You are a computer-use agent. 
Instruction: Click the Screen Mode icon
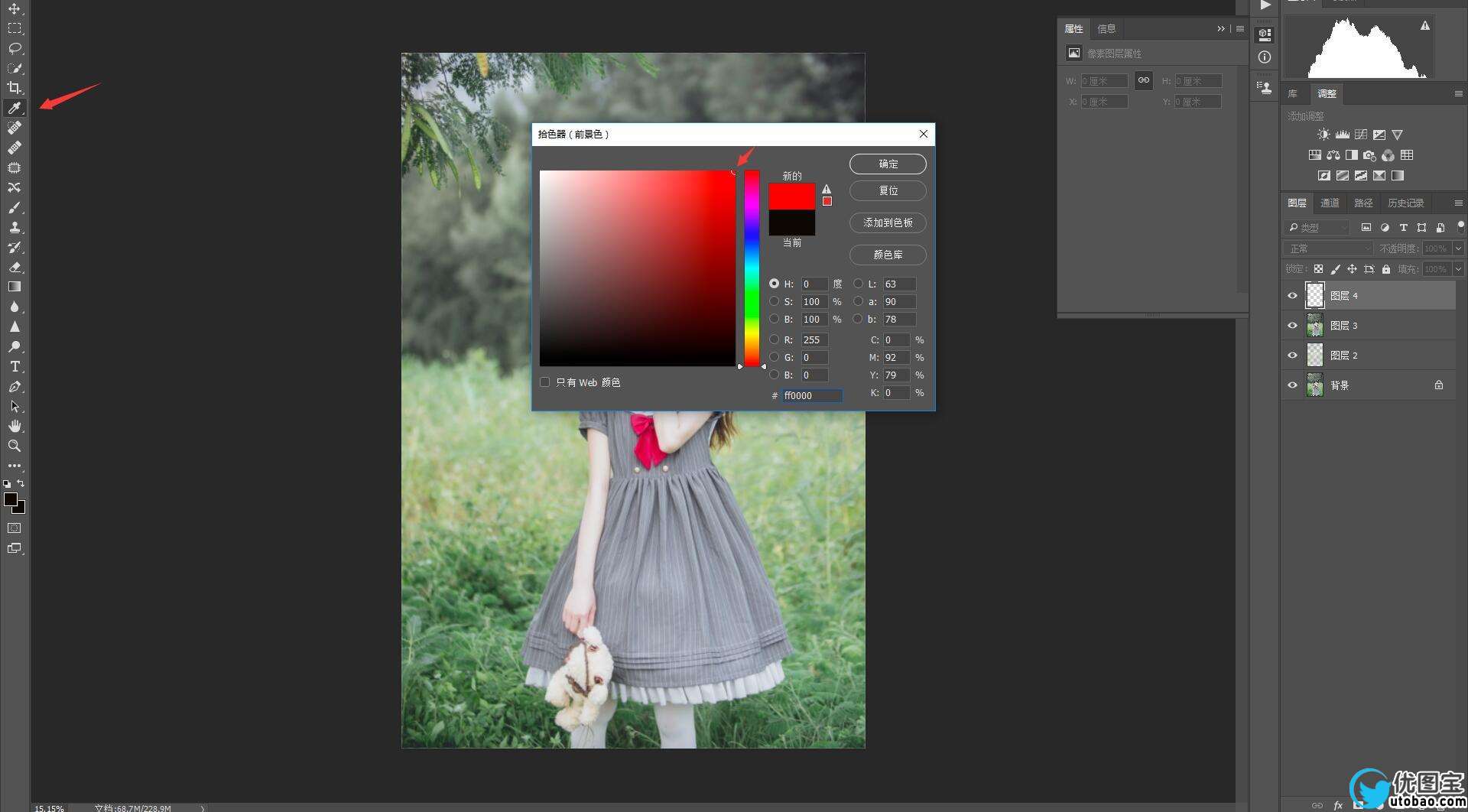15,548
